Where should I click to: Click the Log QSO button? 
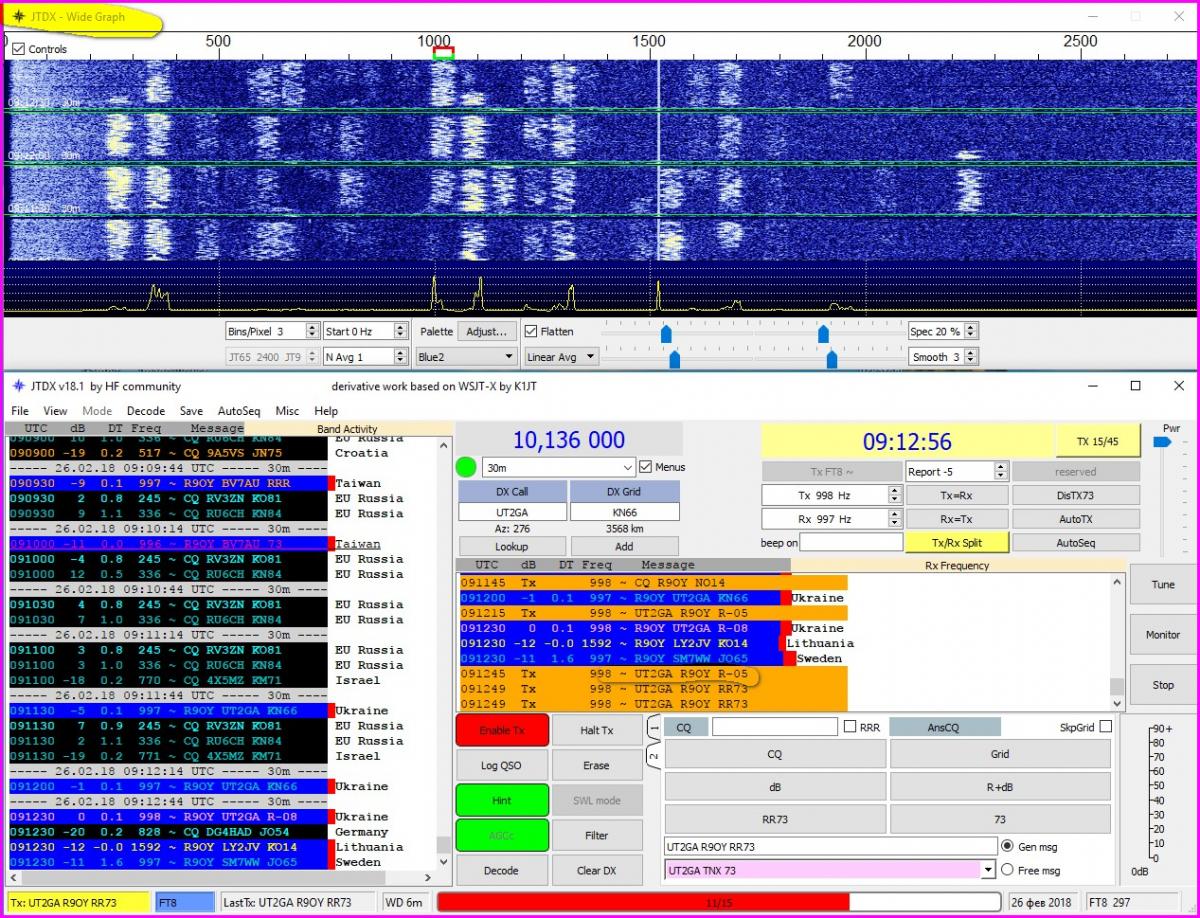[501, 765]
